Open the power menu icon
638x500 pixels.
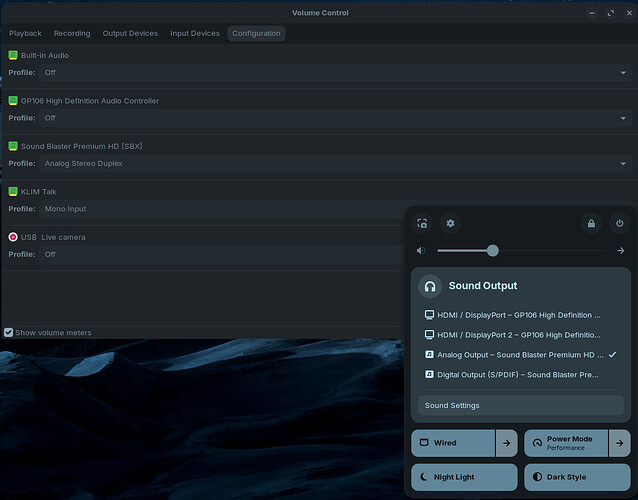coord(619,223)
